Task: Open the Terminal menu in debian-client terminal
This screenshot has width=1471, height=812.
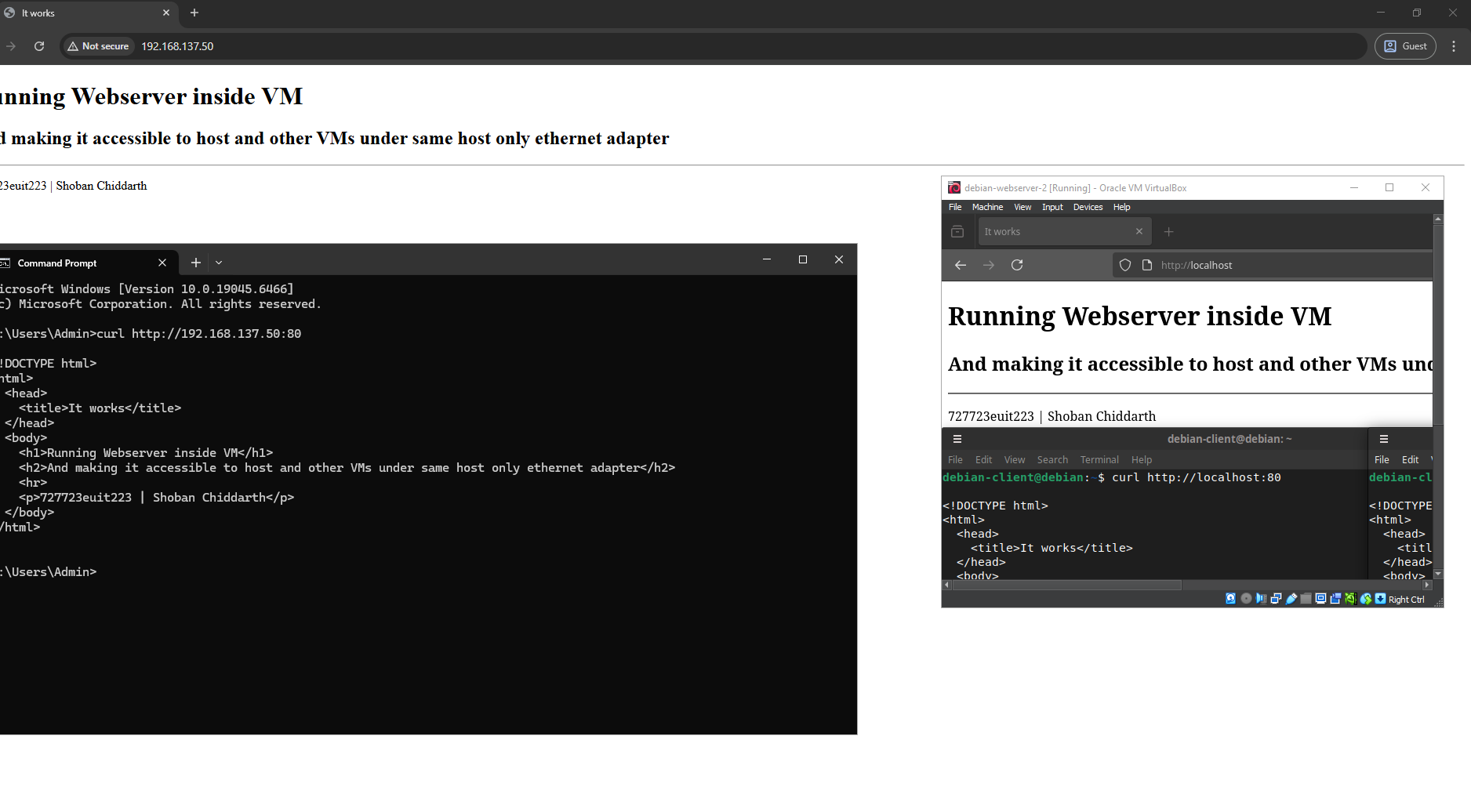Action: [x=1099, y=460]
